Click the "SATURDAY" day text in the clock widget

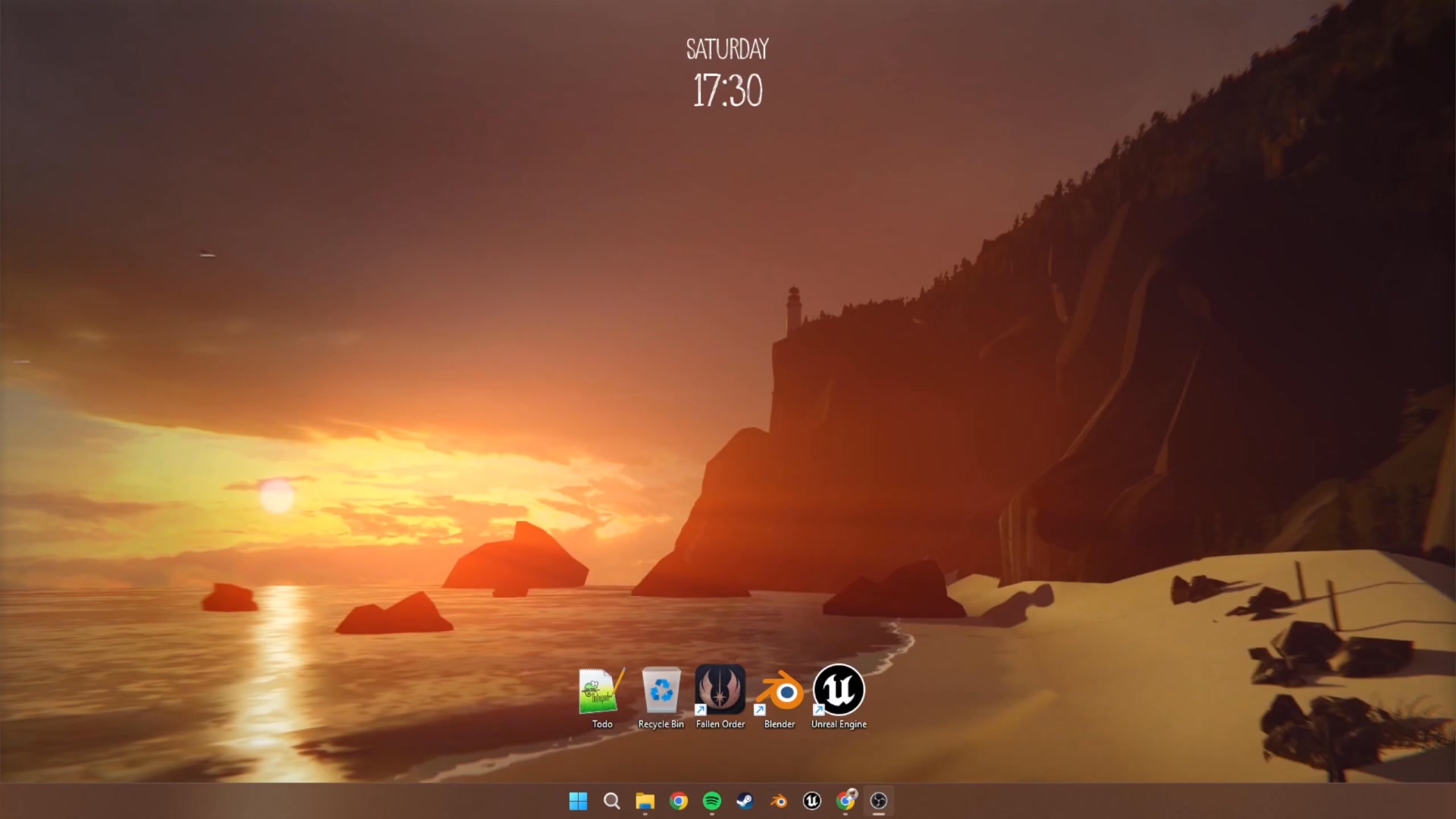point(727,49)
